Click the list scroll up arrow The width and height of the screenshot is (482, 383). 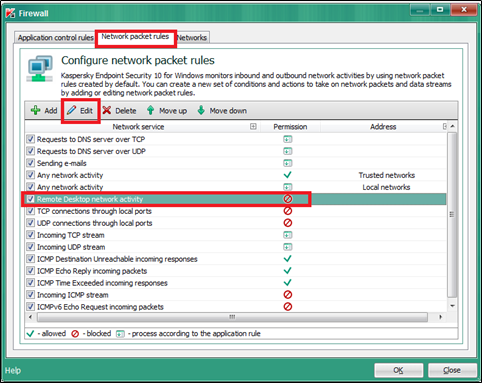coord(452,126)
